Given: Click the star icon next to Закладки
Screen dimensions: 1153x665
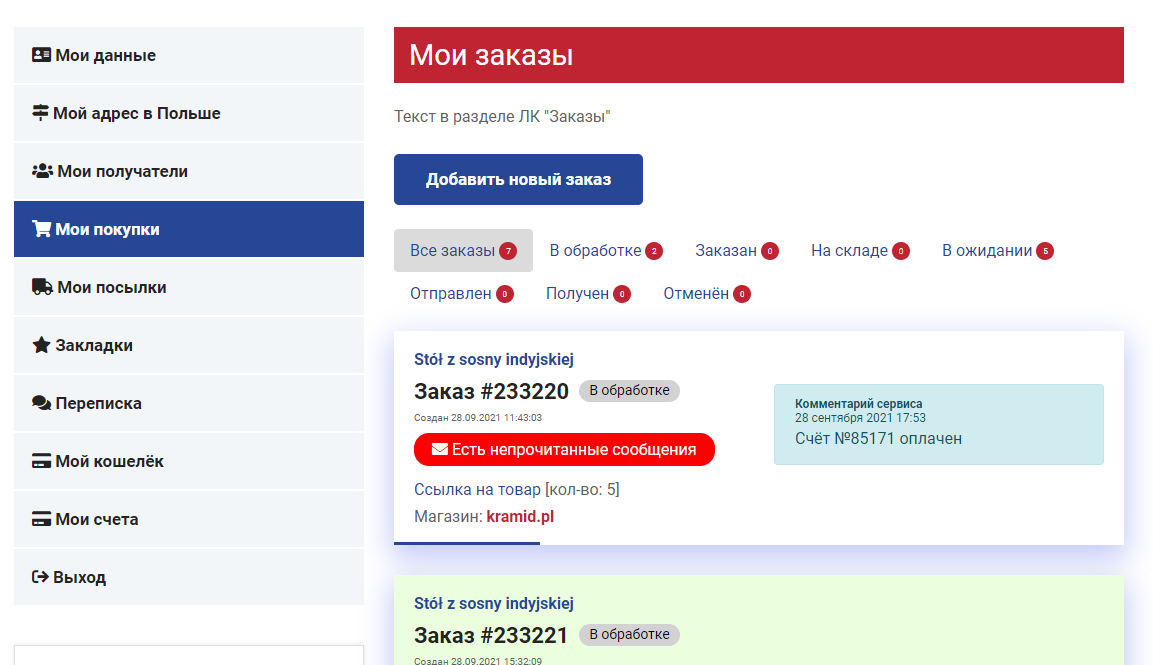Looking at the screenshot, I should (41, 345).
